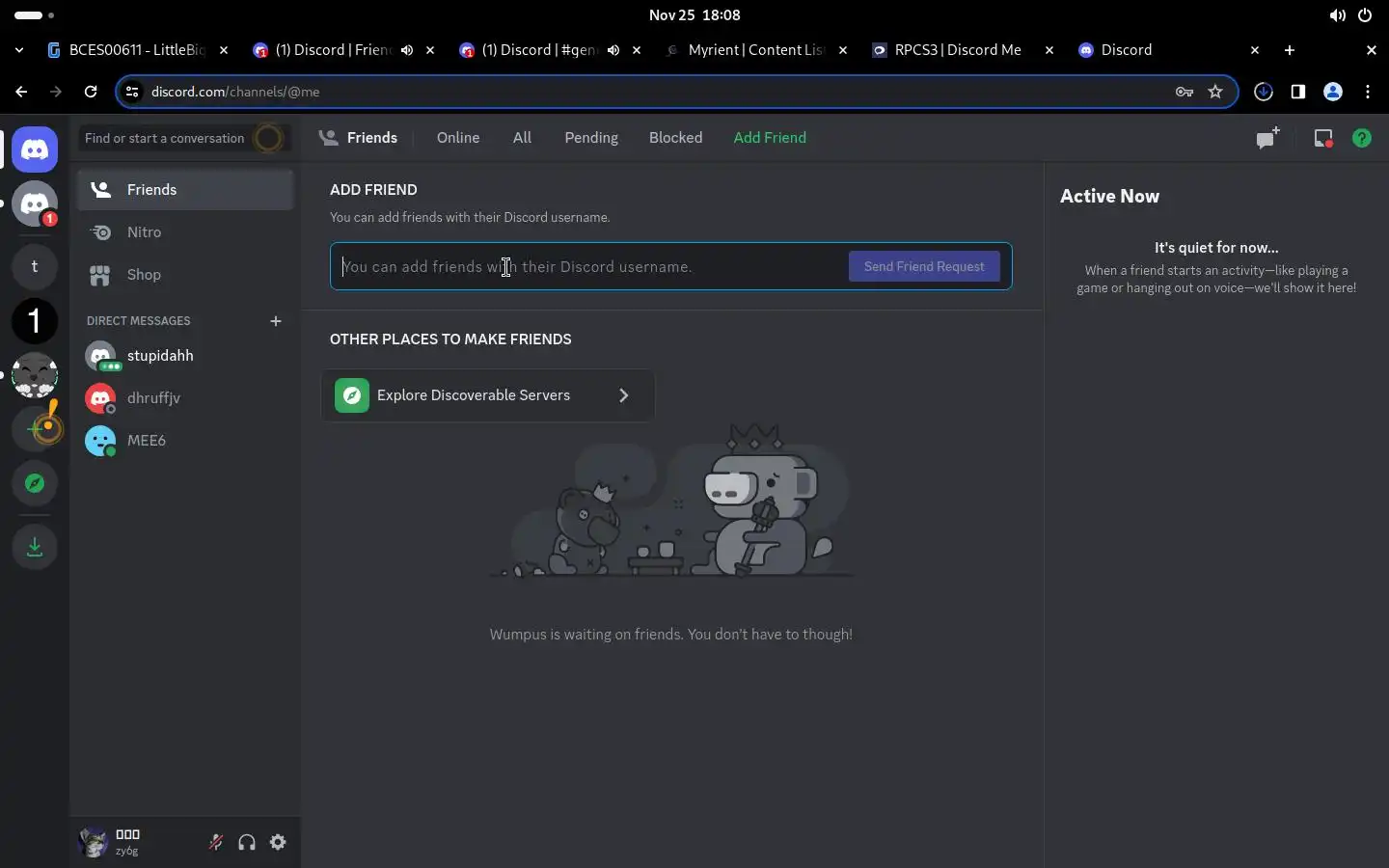Open direct message with MEE6
Screen dimensions: 1389x868
click(185, 441)
